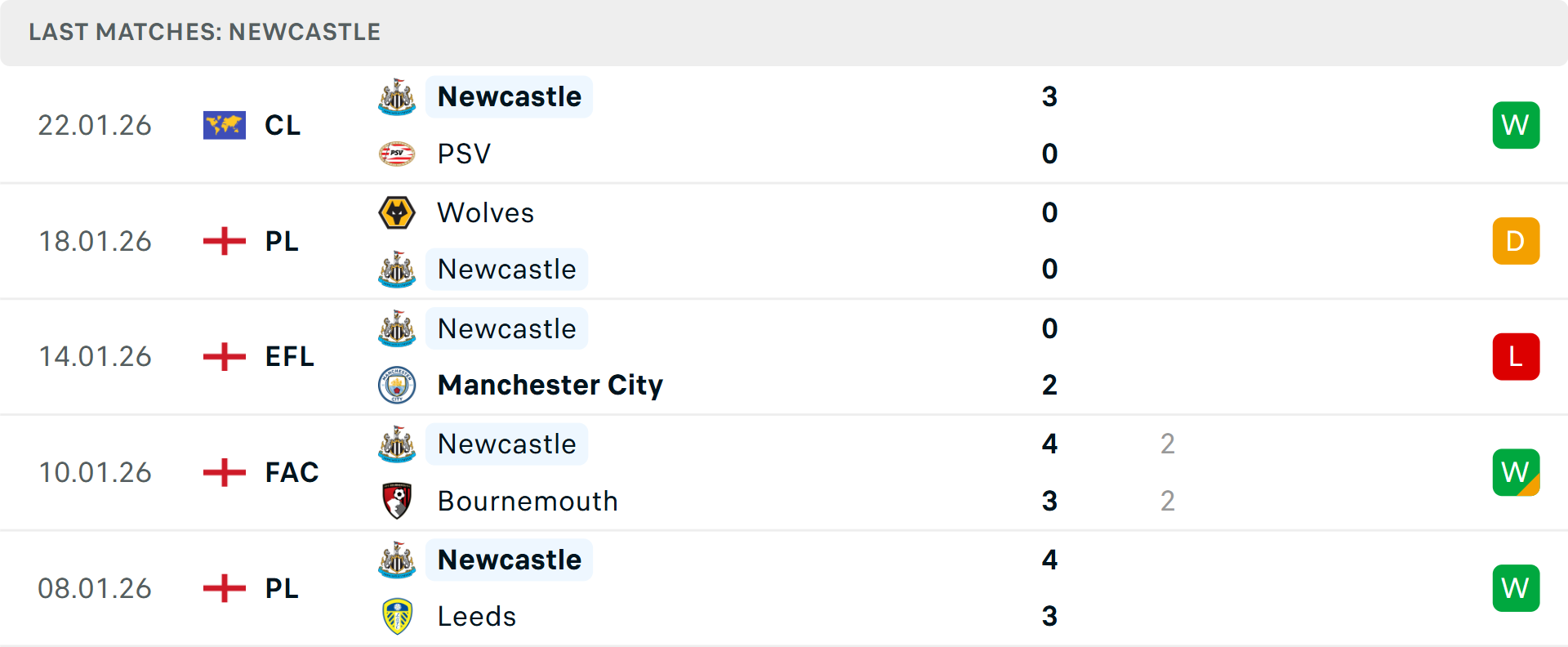Open the Leeds team link

[477, 616]
